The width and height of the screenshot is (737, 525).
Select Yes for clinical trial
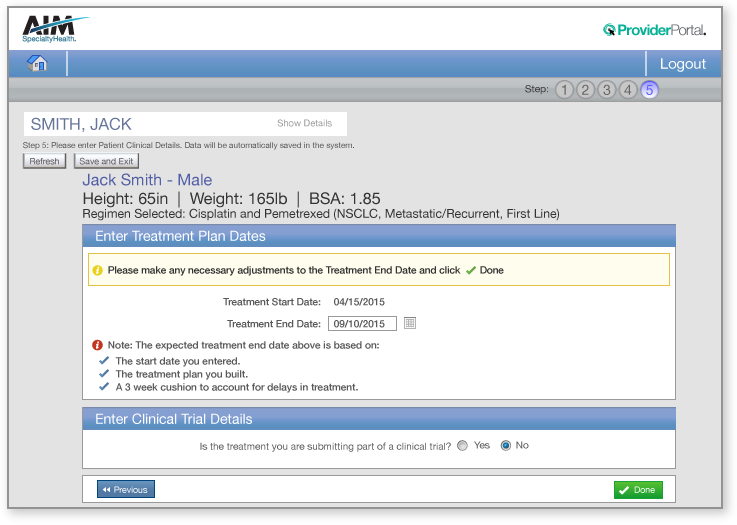point(463,446)
